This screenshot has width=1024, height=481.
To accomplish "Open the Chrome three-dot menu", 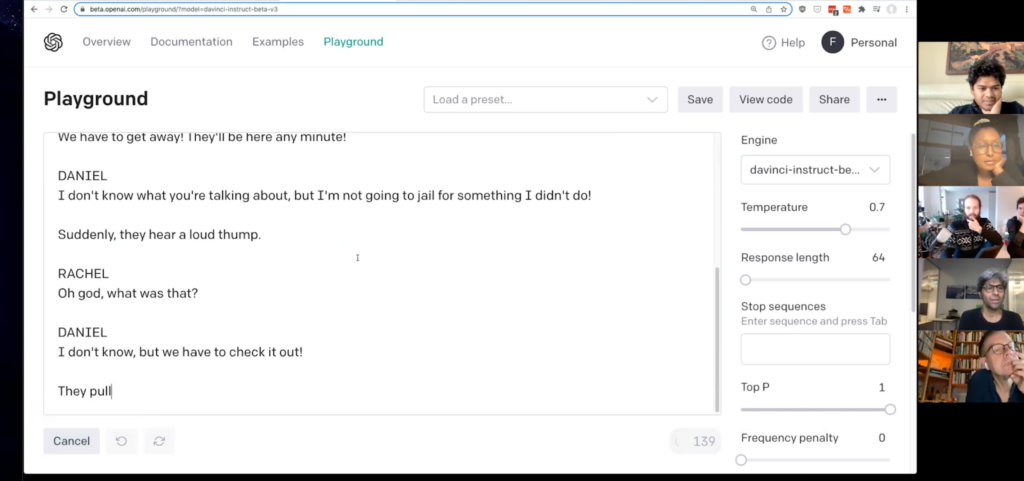I will (906, 9).
